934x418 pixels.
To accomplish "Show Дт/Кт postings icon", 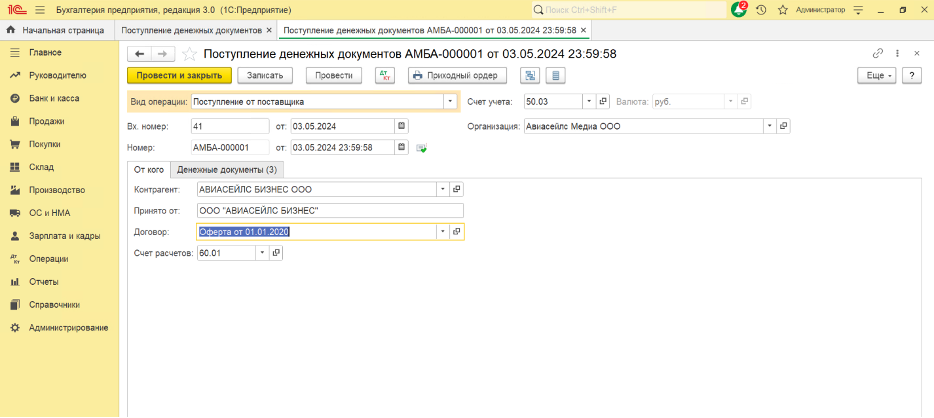I will [x=385, y=76].
